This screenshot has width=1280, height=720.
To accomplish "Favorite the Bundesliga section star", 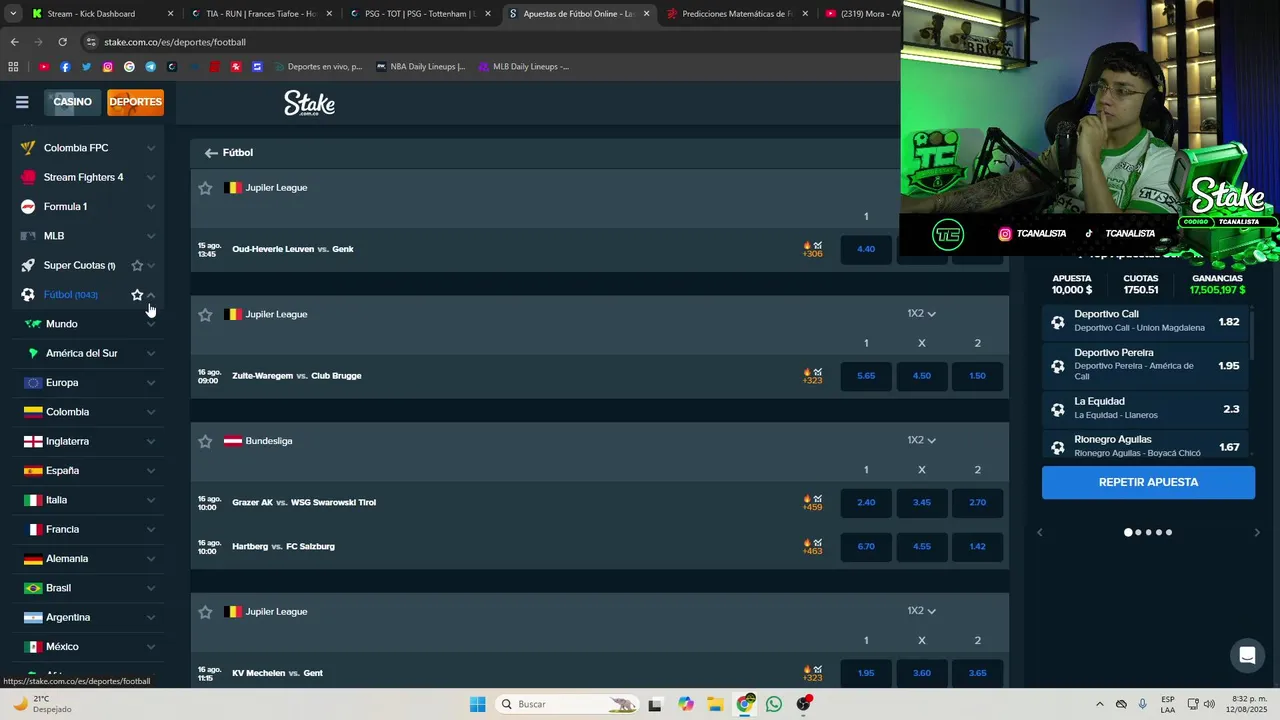I will (205, 441).
